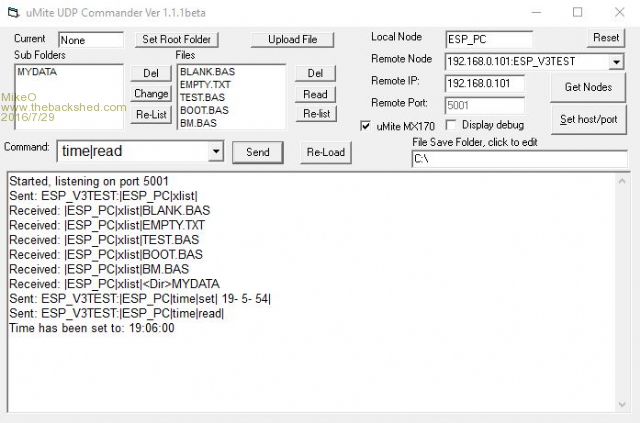Screen dimensions: 640x423
Task: Expand the Command combo box list
Action: click(x=215, y=151)
